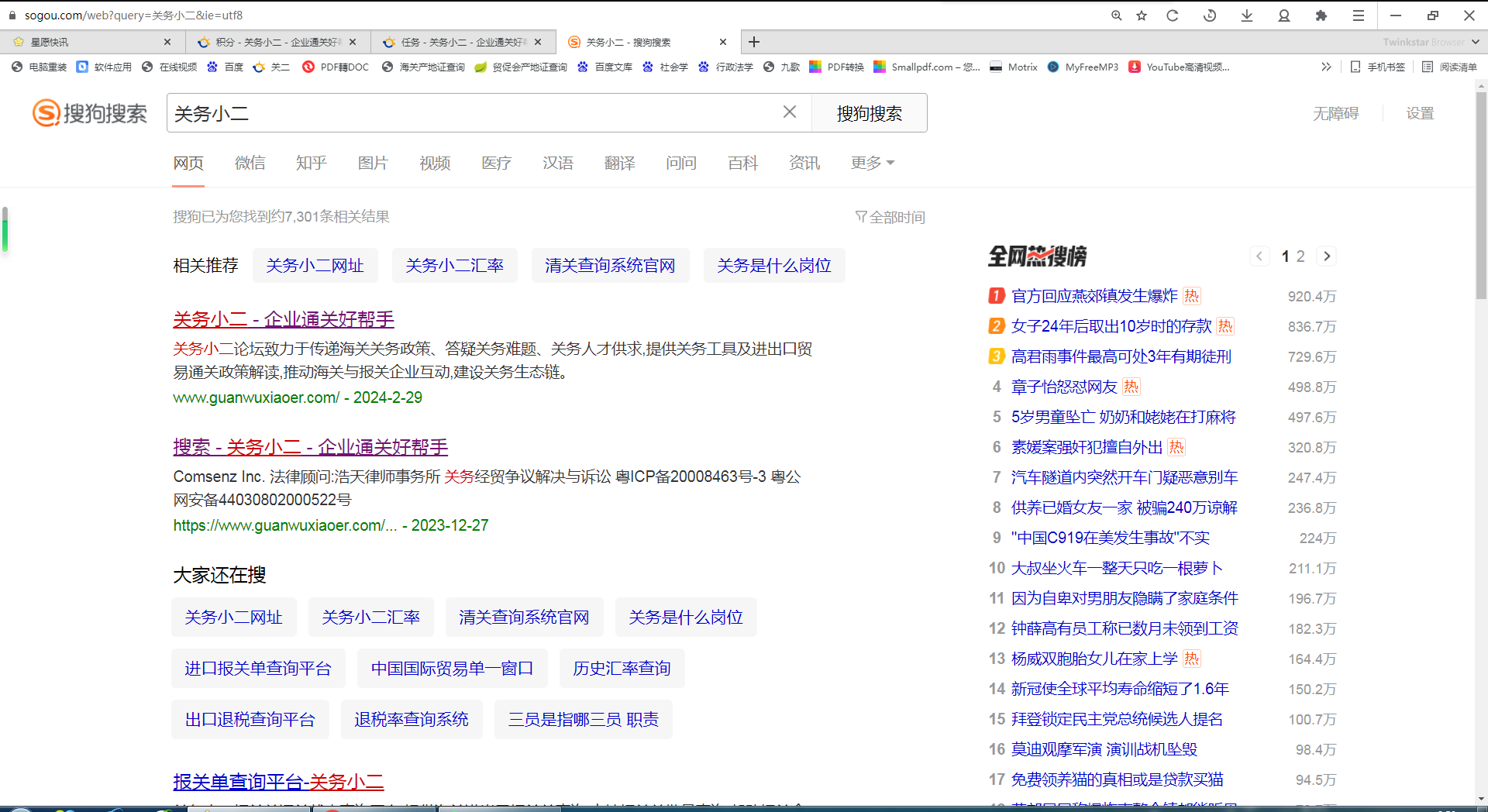Expand the tab list chevron near Twinkstar Browser
The image size is (1488, 812).
click(1475, 42)
